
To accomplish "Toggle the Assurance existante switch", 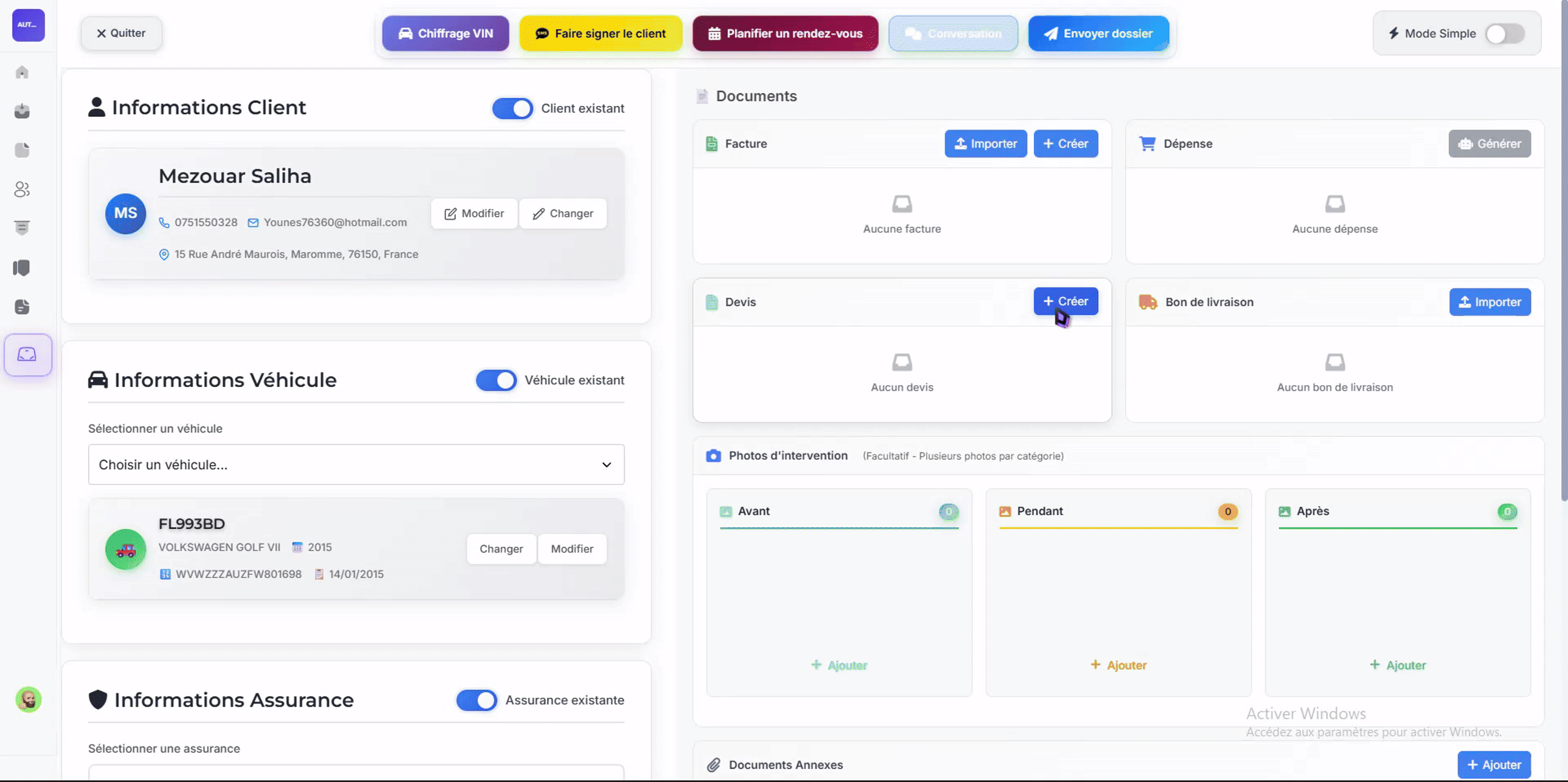I will pyautogui.click(x=477, y=700).
